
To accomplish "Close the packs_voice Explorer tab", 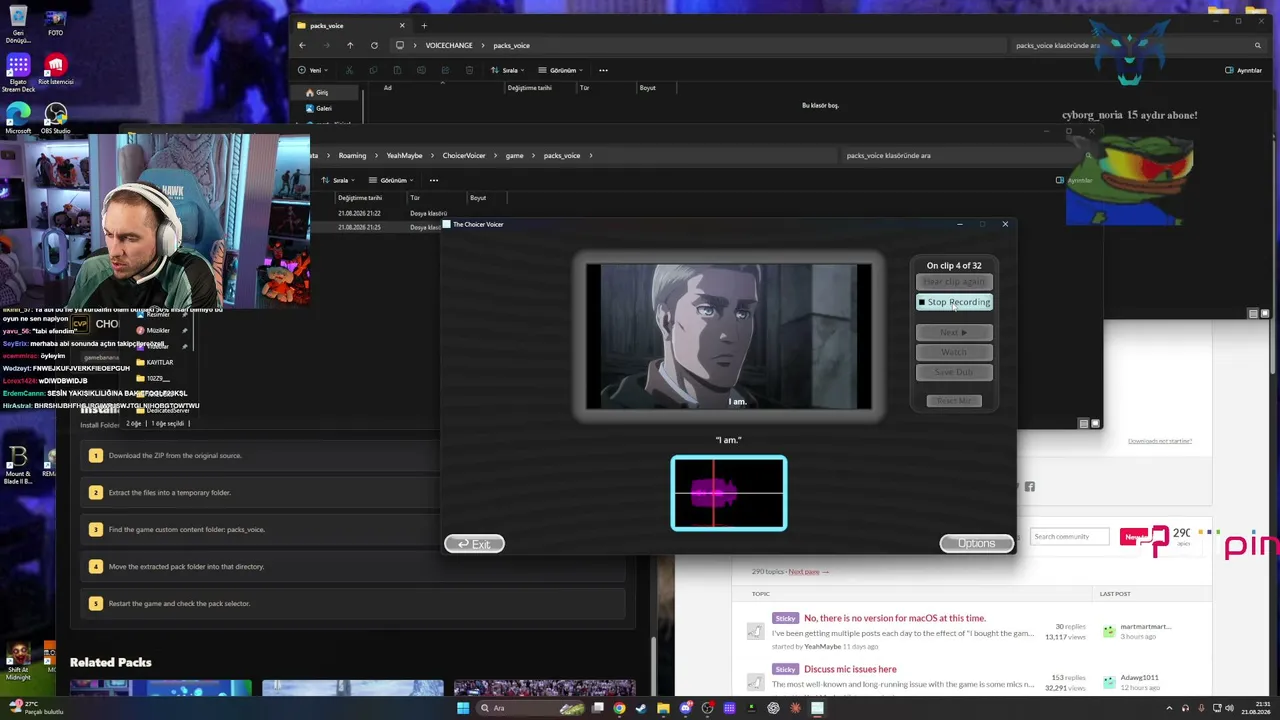I will pyautogui.click(x=402, y=25).
